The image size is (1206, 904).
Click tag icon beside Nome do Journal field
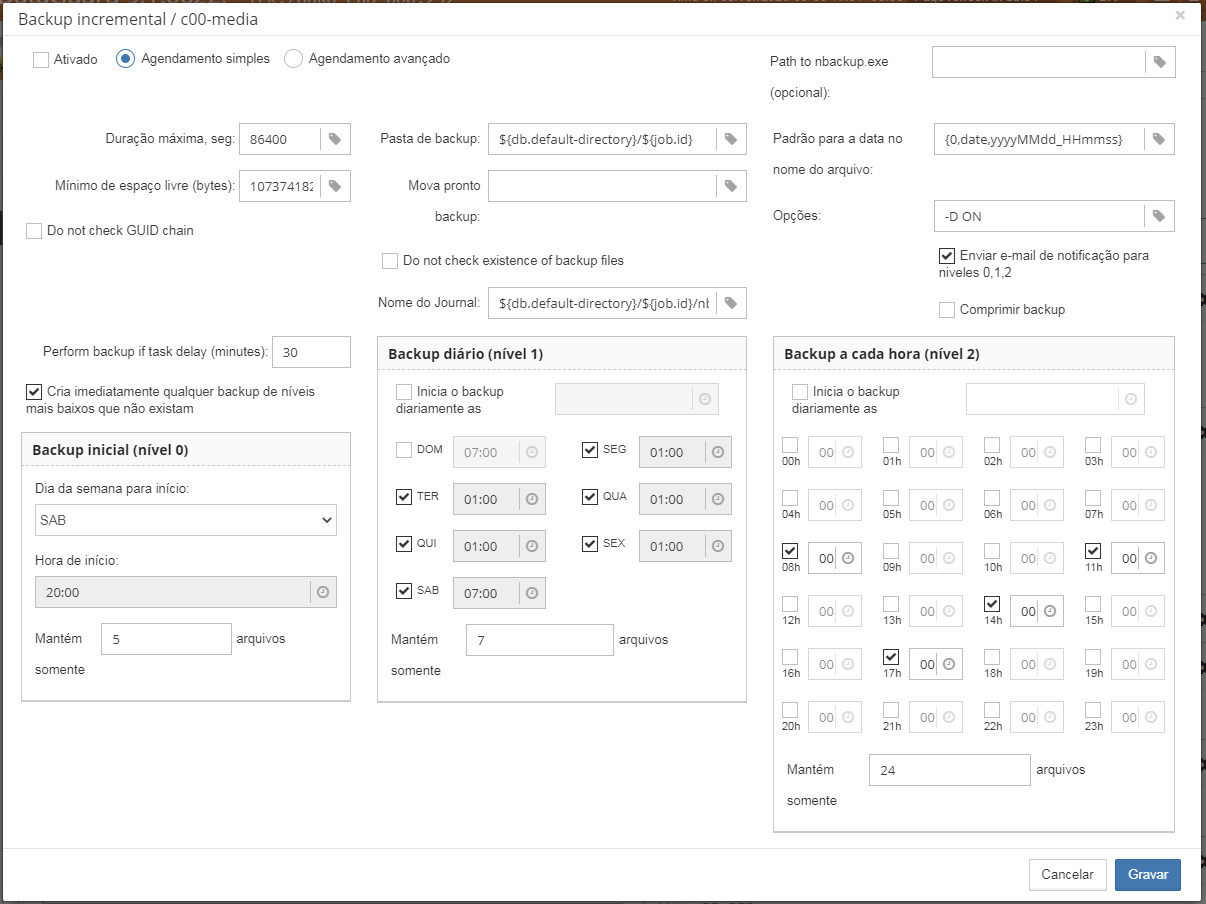(x=731, y=302)
